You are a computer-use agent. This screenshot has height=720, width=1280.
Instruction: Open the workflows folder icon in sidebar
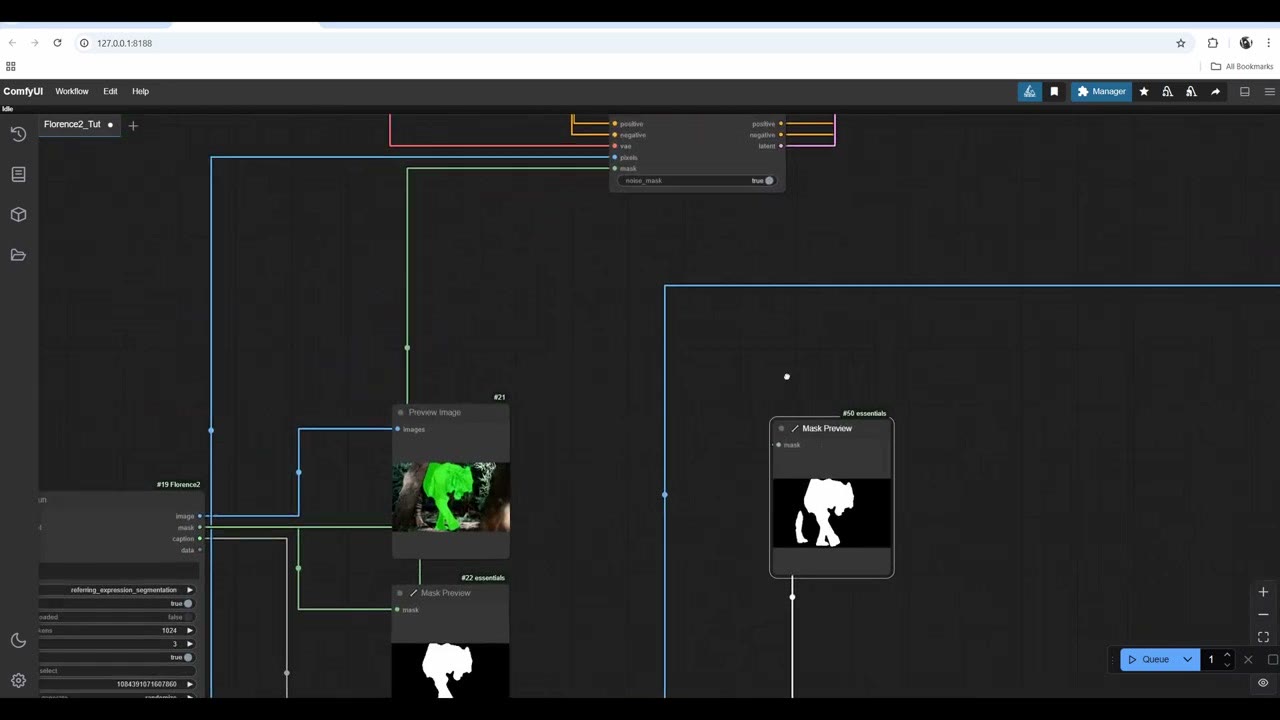[18, 255]
